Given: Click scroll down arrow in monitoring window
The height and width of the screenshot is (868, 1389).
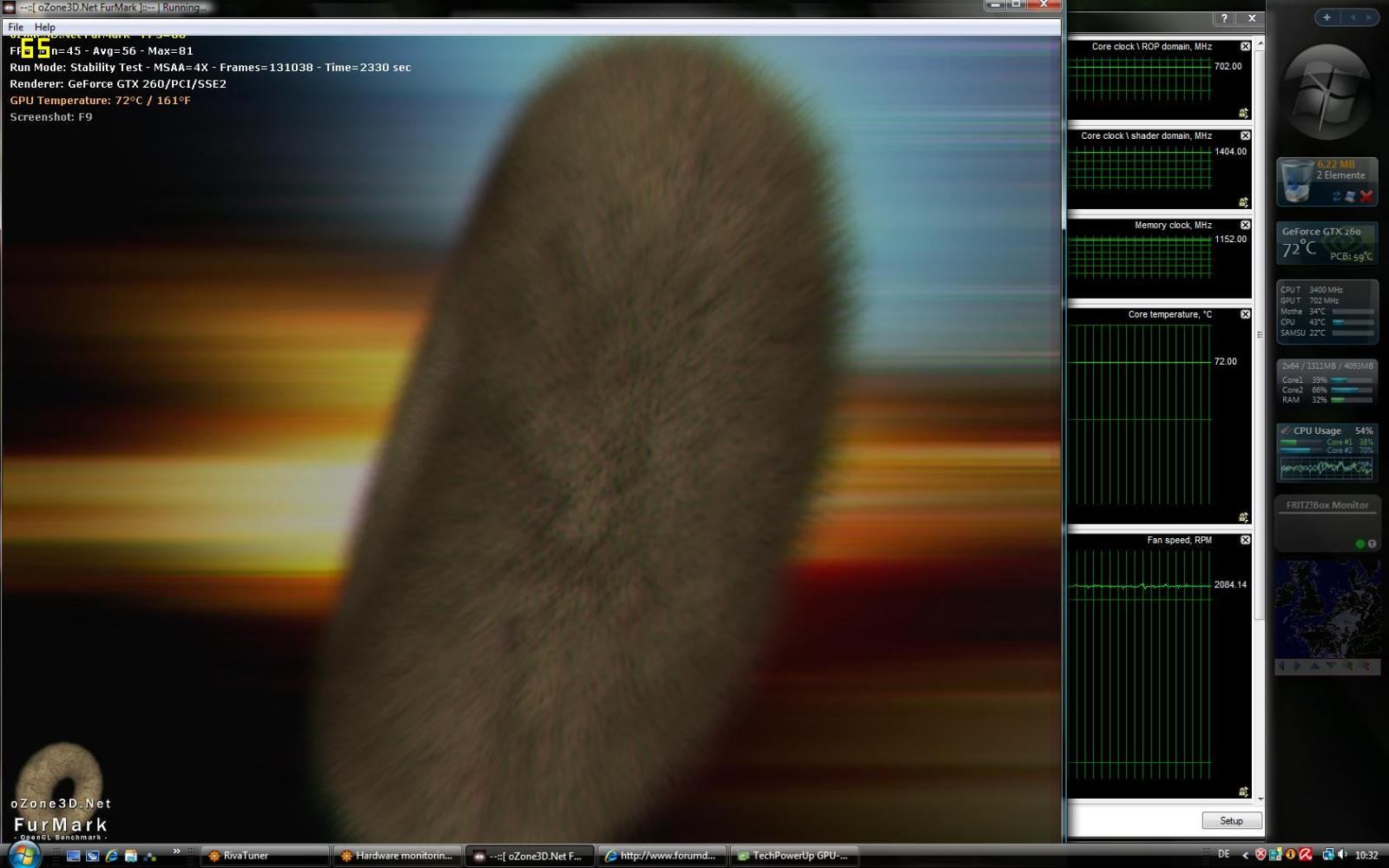Looking at the screenshot, I should 1260,799.
